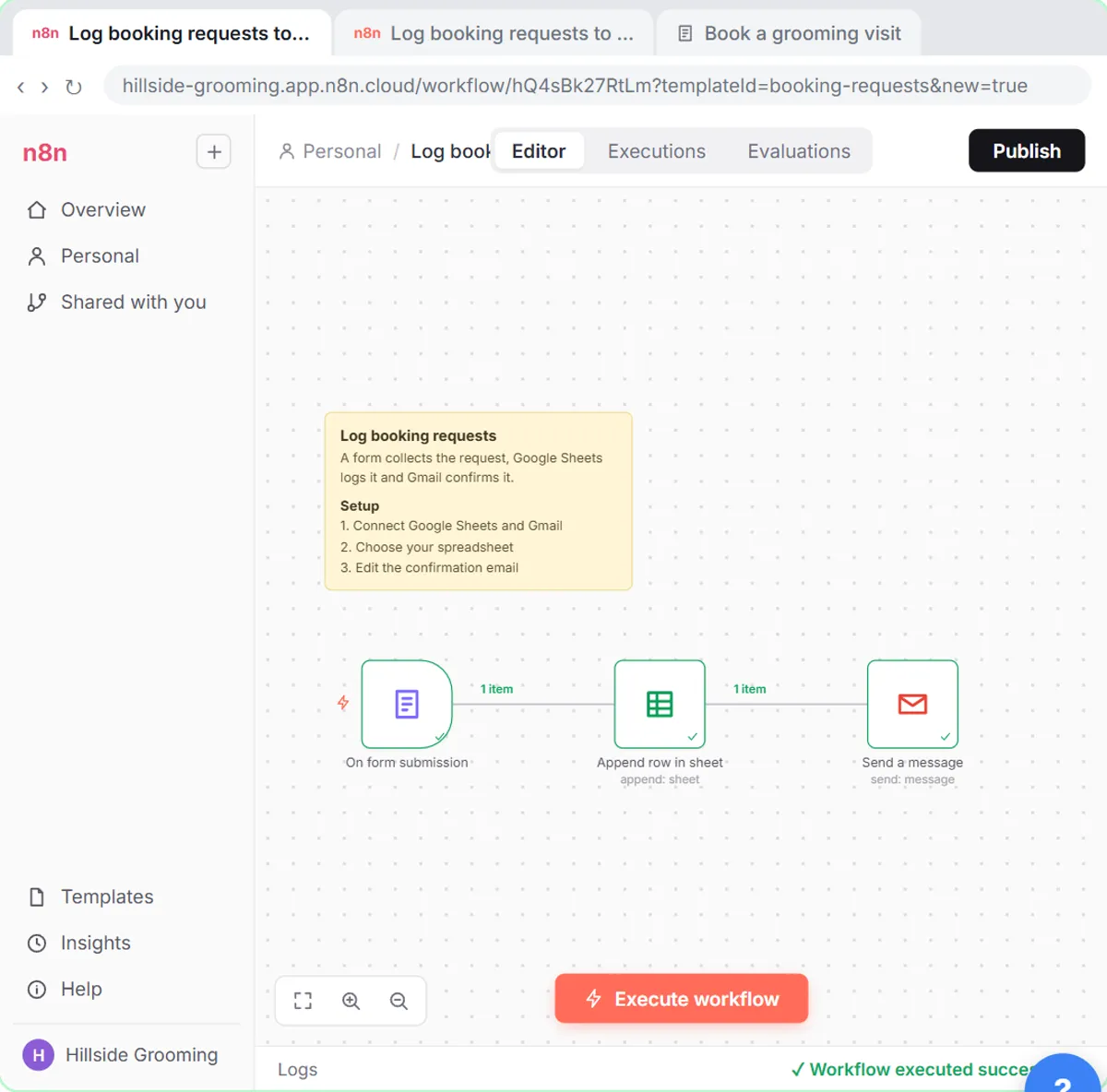Image resolution: width=1107 pixels, height=1092 pixels.
Task: Click the trigger lightning bolt icon
Action: pos(343,703)
